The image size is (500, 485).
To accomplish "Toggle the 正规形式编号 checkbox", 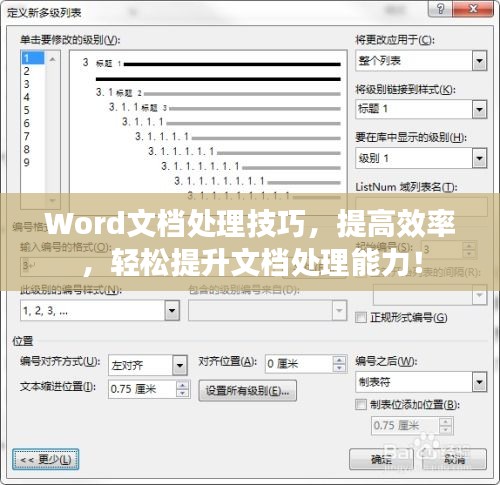I will pos(361,317).
